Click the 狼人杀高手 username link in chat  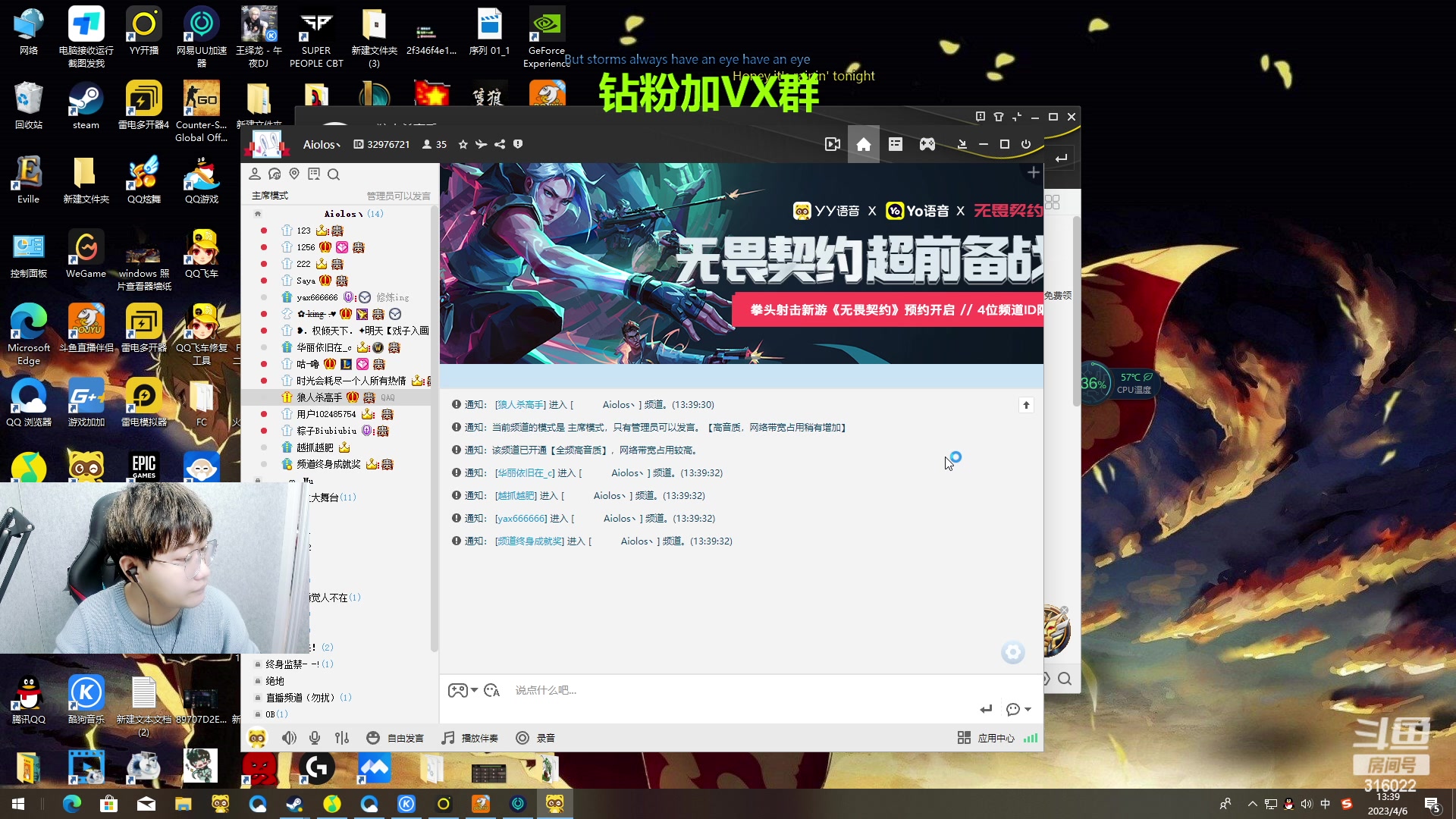tap(520, 405)
